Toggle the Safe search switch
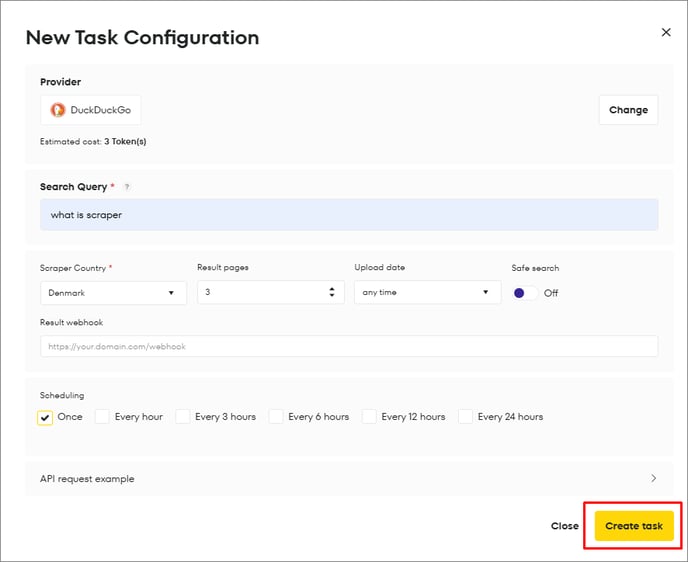Viewport: 688px width, 562px height. click(x=525, y=293)
